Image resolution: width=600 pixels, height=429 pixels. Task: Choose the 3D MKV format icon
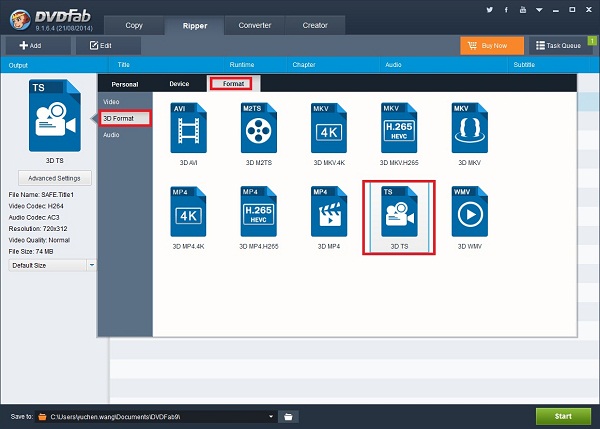coord(470,128)
